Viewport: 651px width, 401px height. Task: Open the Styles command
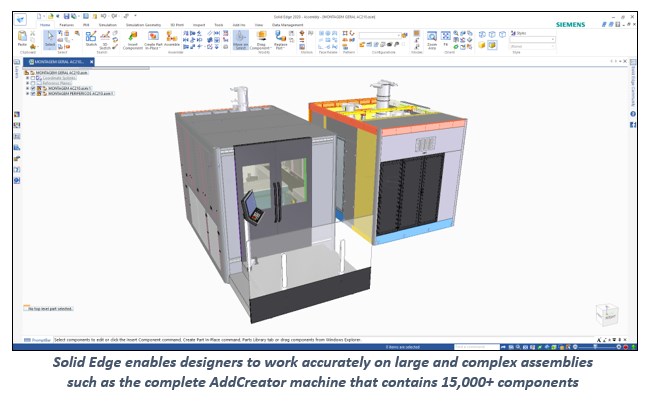click(x=518, y=33)
